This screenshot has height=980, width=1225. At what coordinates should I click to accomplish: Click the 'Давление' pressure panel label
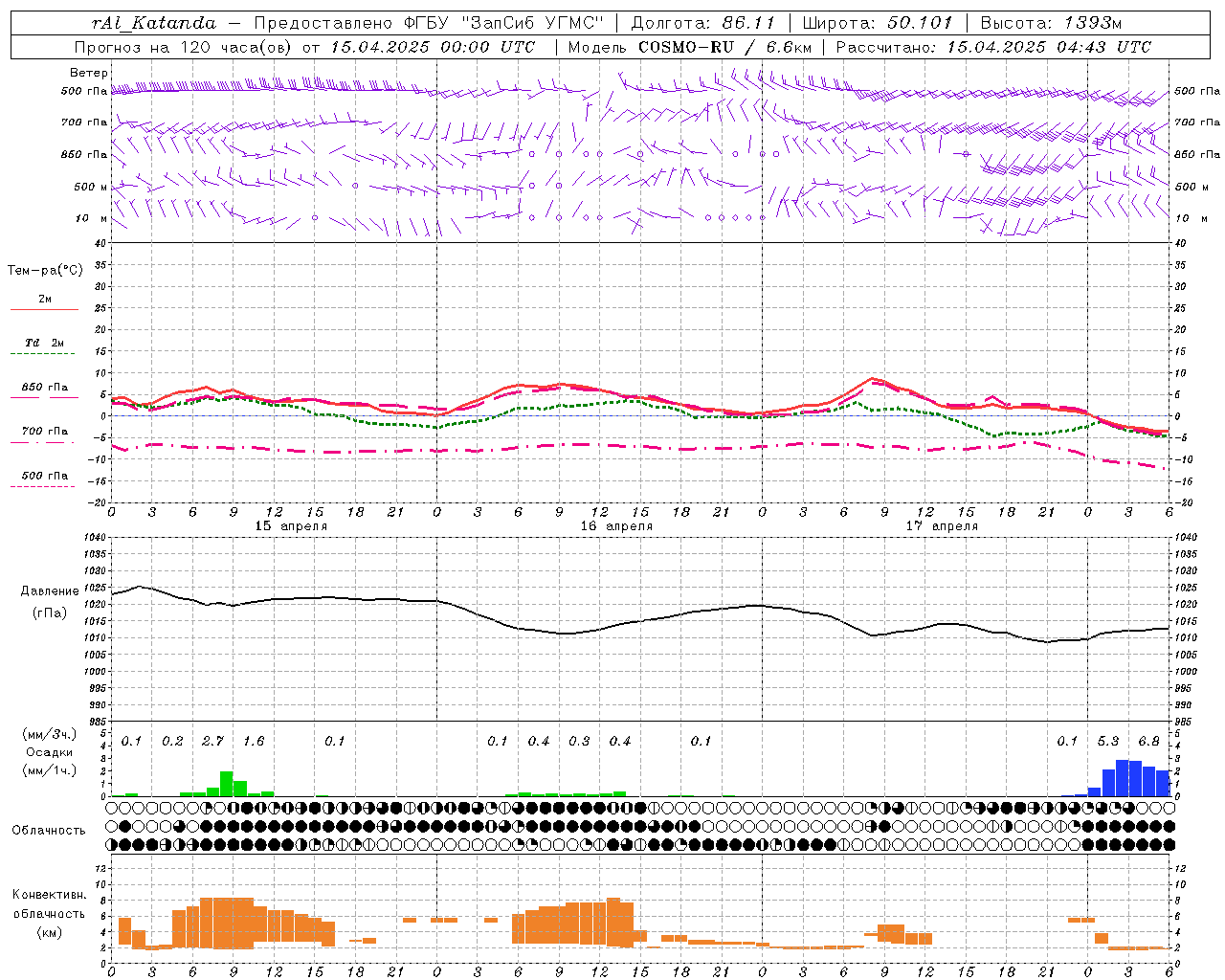[50, 591]
